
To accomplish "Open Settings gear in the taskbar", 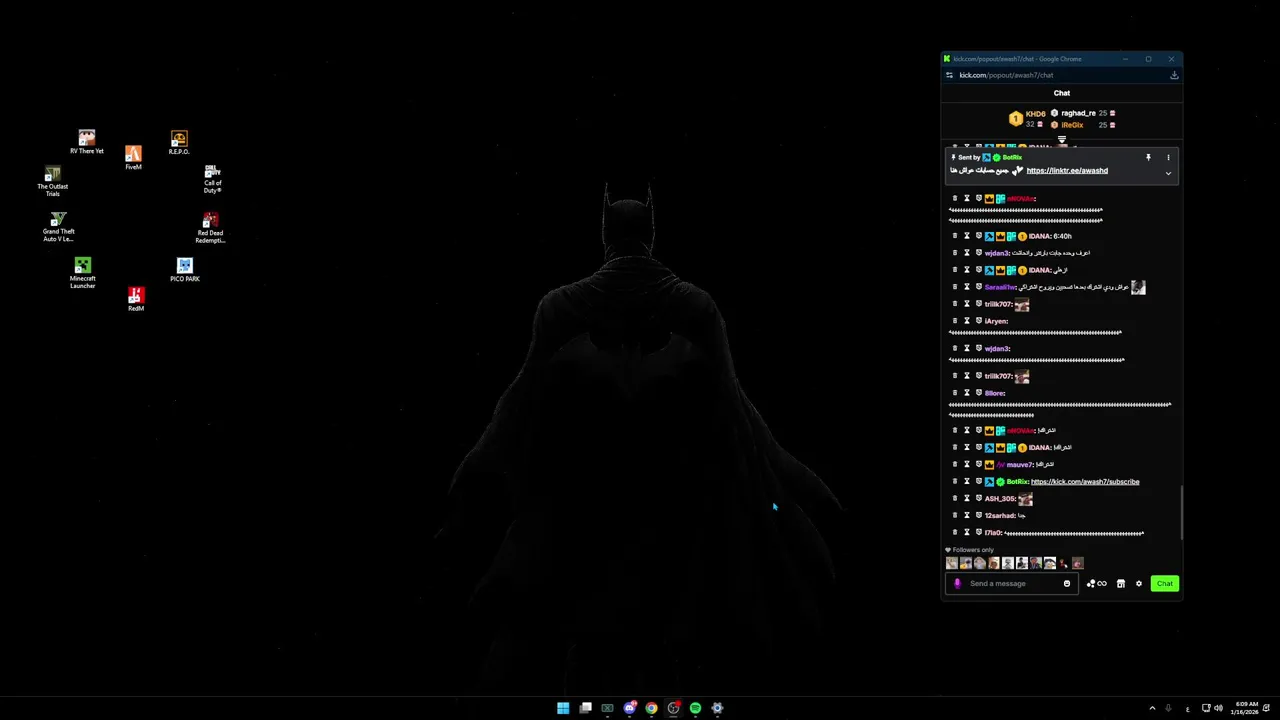I will click(x=717, y=708).
